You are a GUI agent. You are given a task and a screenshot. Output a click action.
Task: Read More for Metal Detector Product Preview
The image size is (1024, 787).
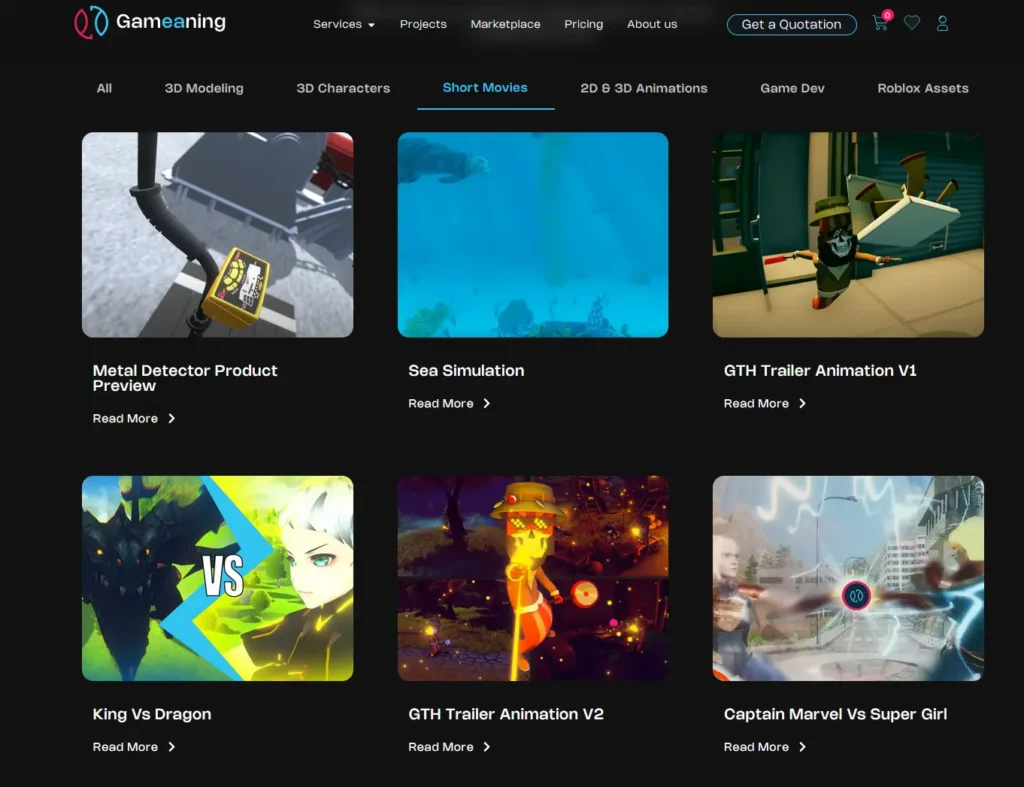[x=134, y=419]
